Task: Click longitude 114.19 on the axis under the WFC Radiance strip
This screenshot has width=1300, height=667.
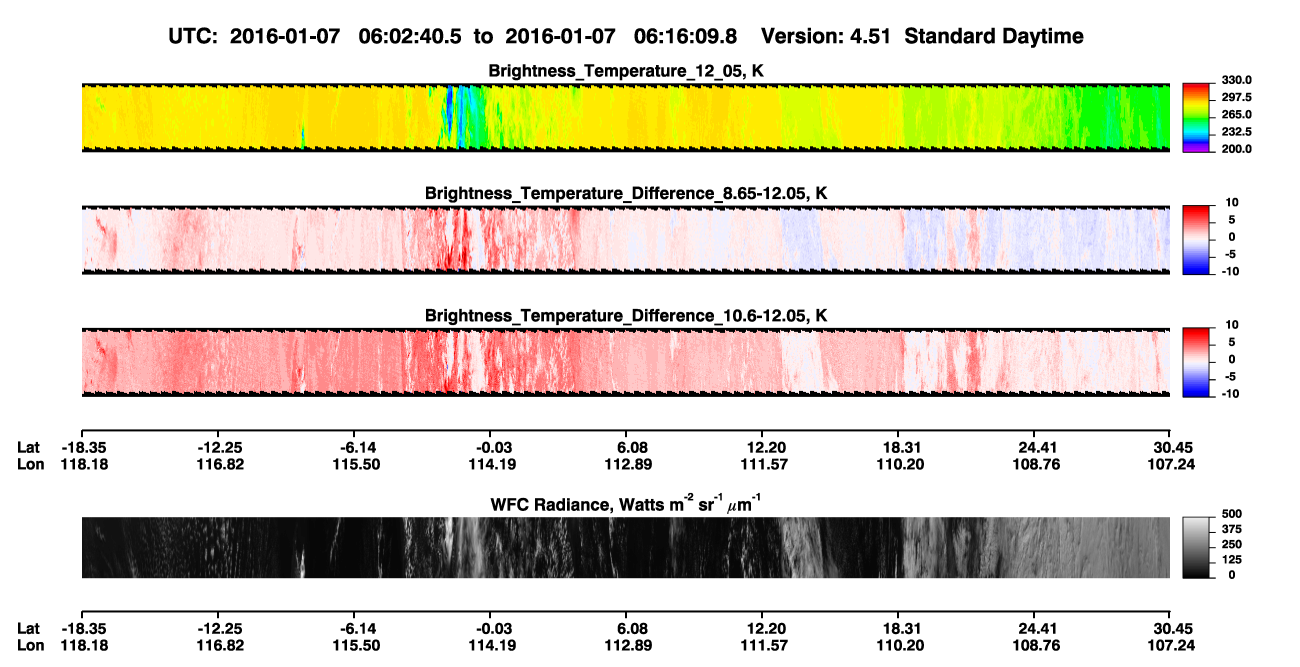Action: tap(493, 645)
